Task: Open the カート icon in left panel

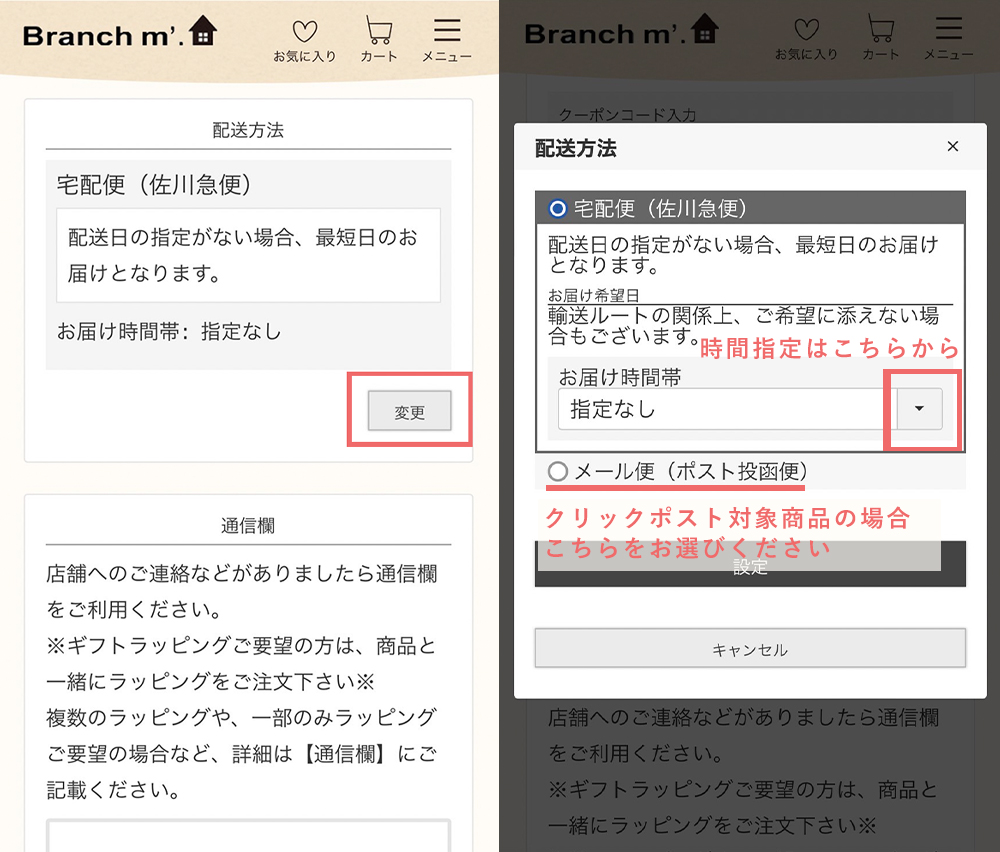Action: click(x=379, y=38)
